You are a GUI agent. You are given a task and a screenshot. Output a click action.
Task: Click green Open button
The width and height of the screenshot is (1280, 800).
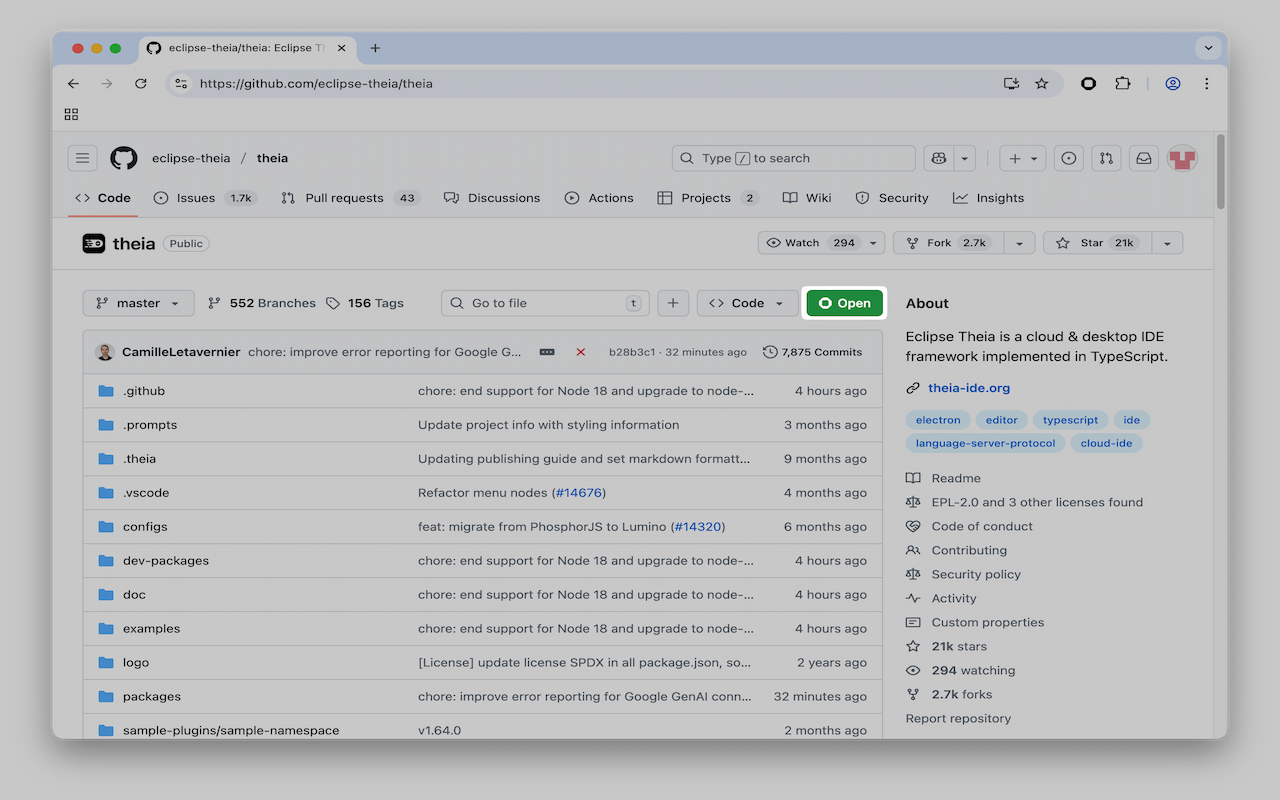pos(845,303)
